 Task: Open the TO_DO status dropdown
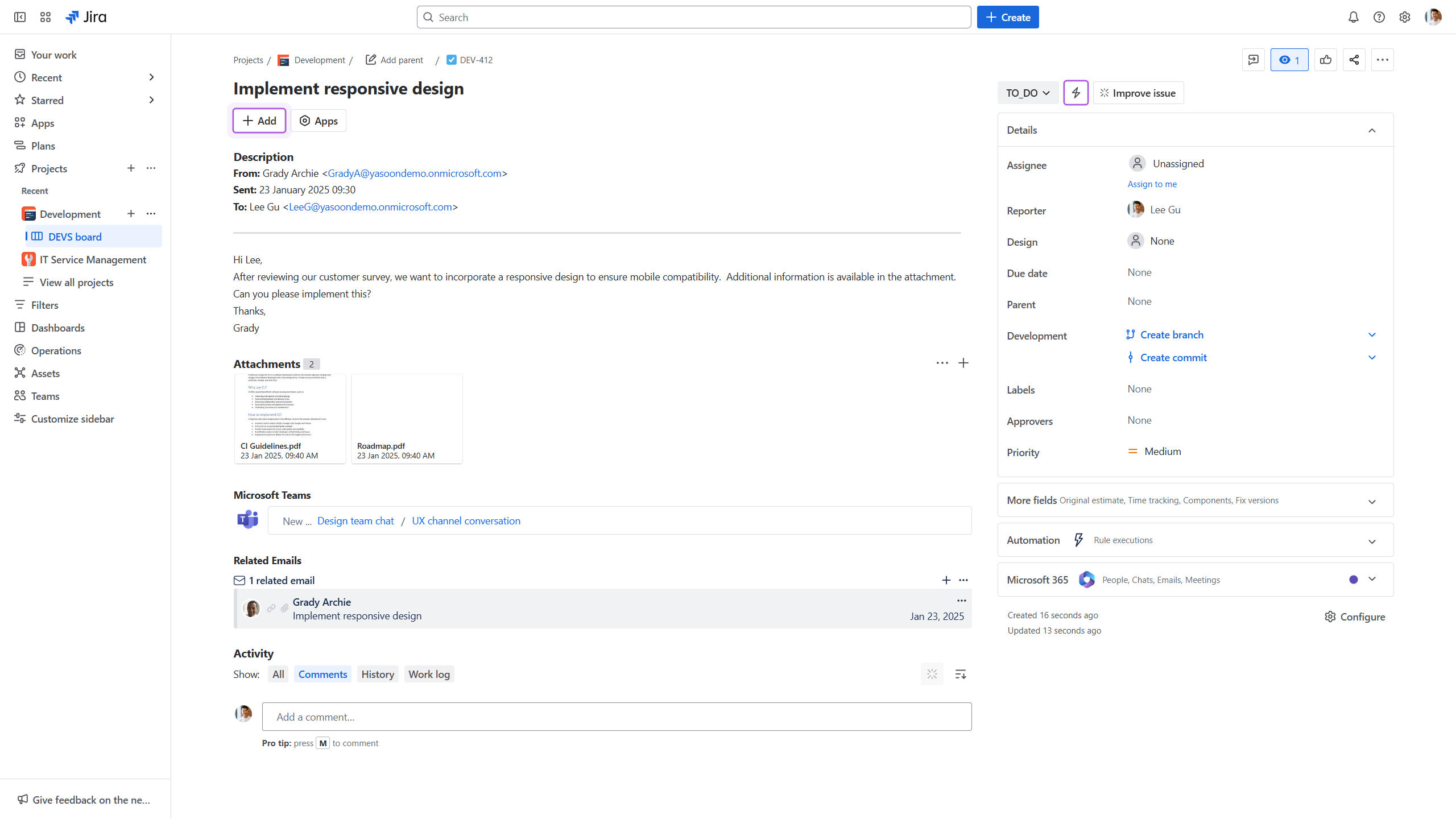pos(1027,93)
